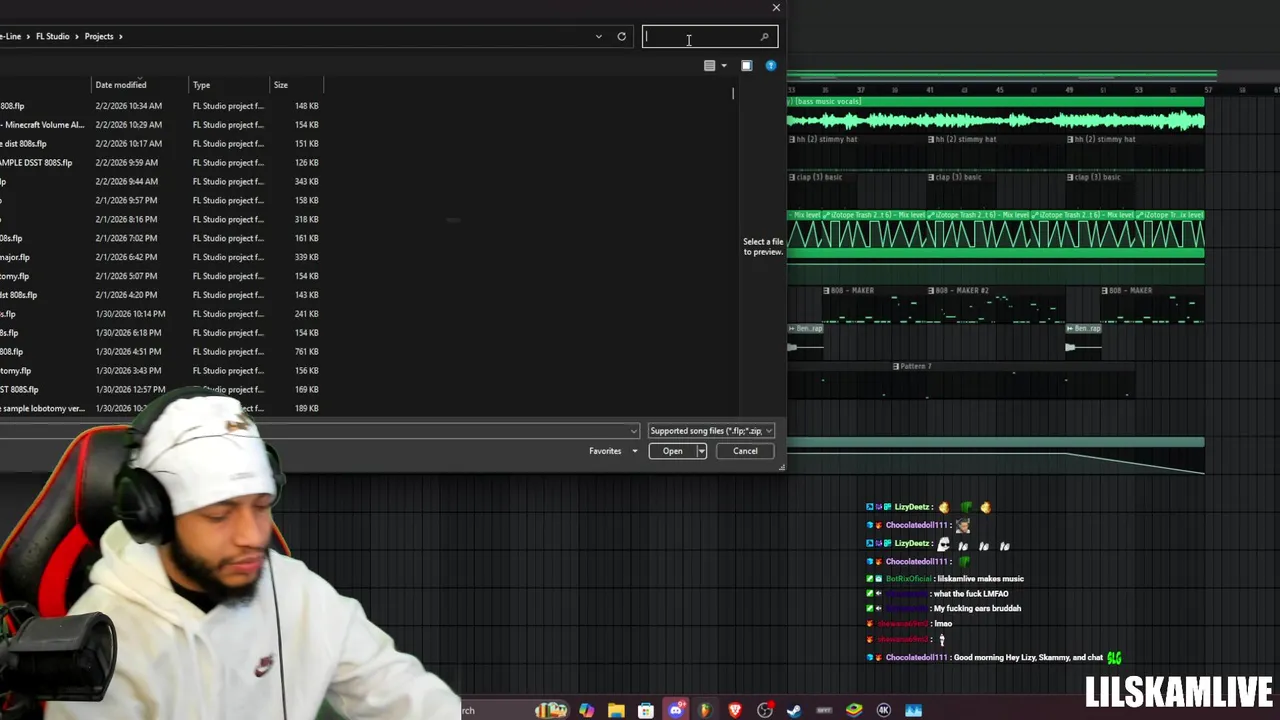The image size is (1280, 720).
Task: Click the Open button's split arrow
Action: tap(701, 451)
